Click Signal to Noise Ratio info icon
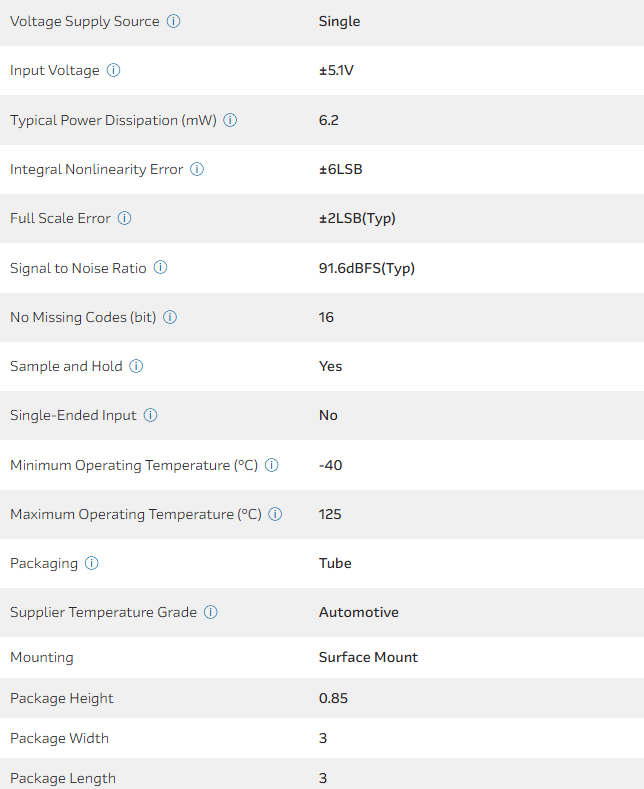644x789 pixels. pyautogui.click(x=160, y=268)
